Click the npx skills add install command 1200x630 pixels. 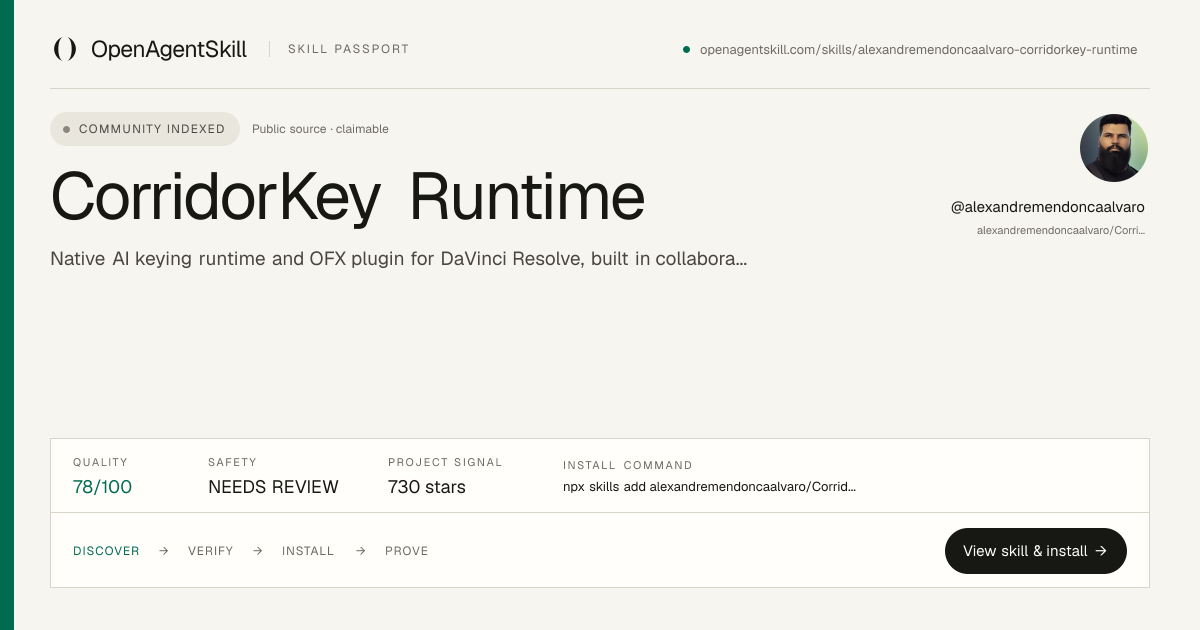coord(709,487)
